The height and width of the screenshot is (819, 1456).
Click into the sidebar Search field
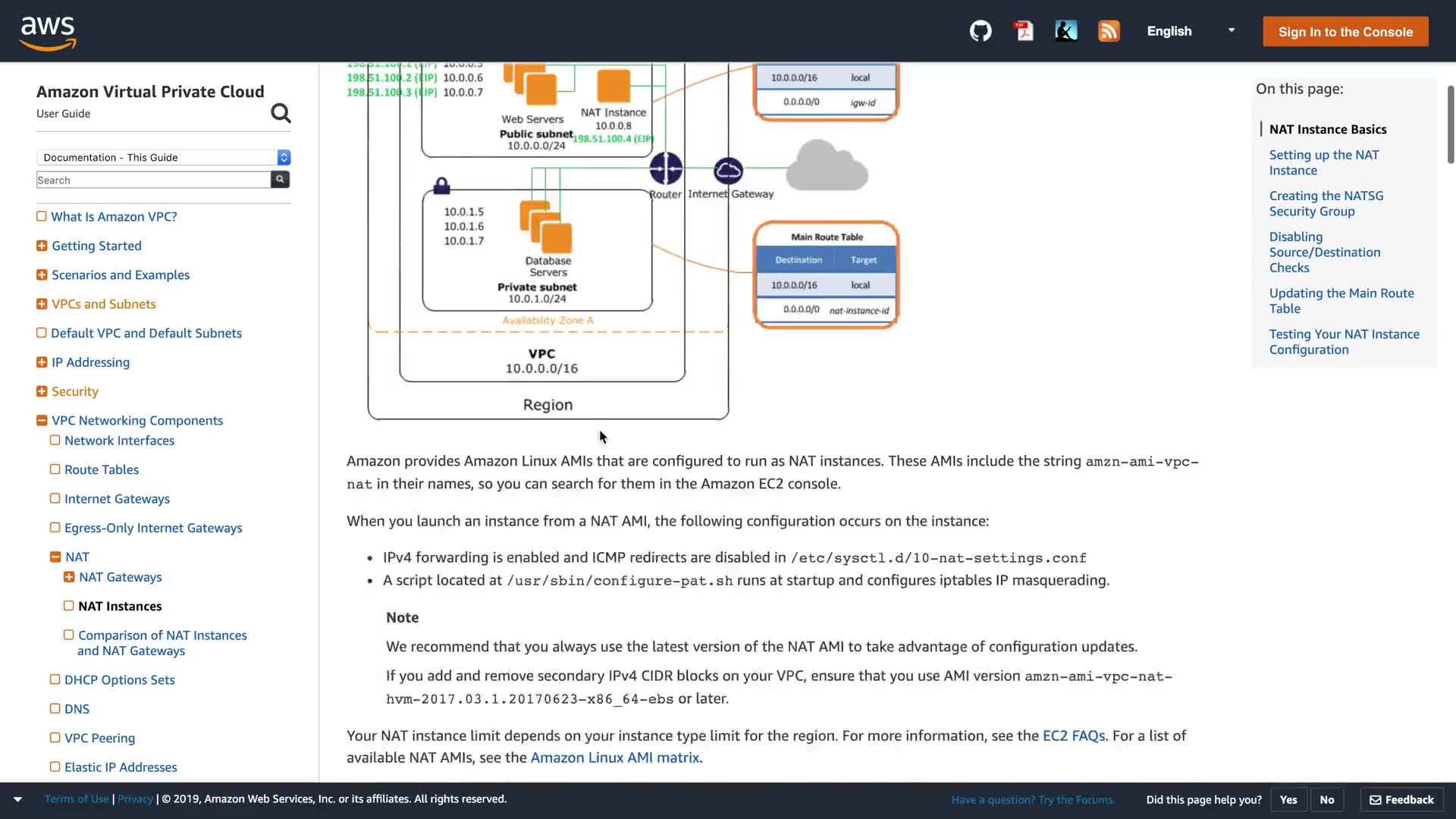(153, 180)
